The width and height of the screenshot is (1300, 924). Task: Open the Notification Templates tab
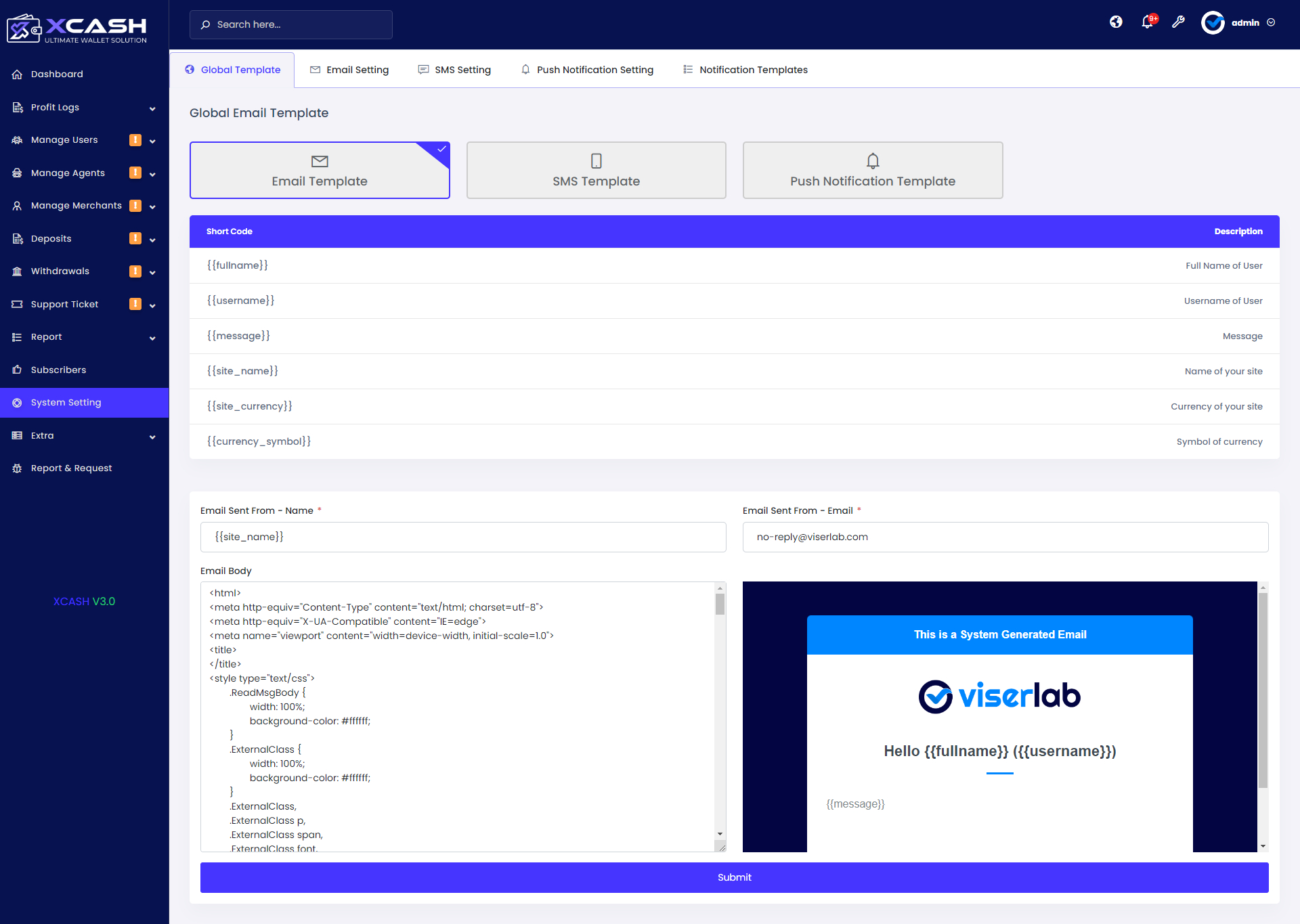coord(745,70)
